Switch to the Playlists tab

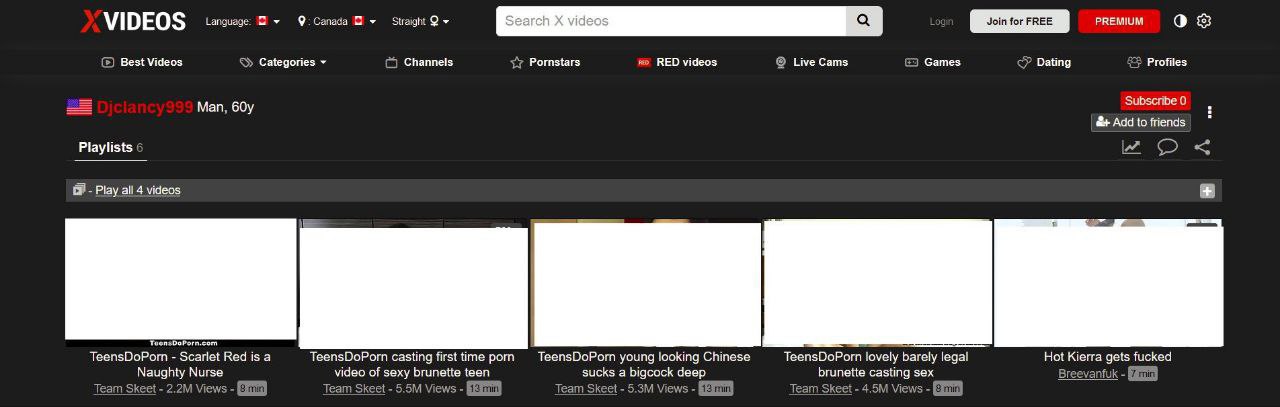click(106, 147)
